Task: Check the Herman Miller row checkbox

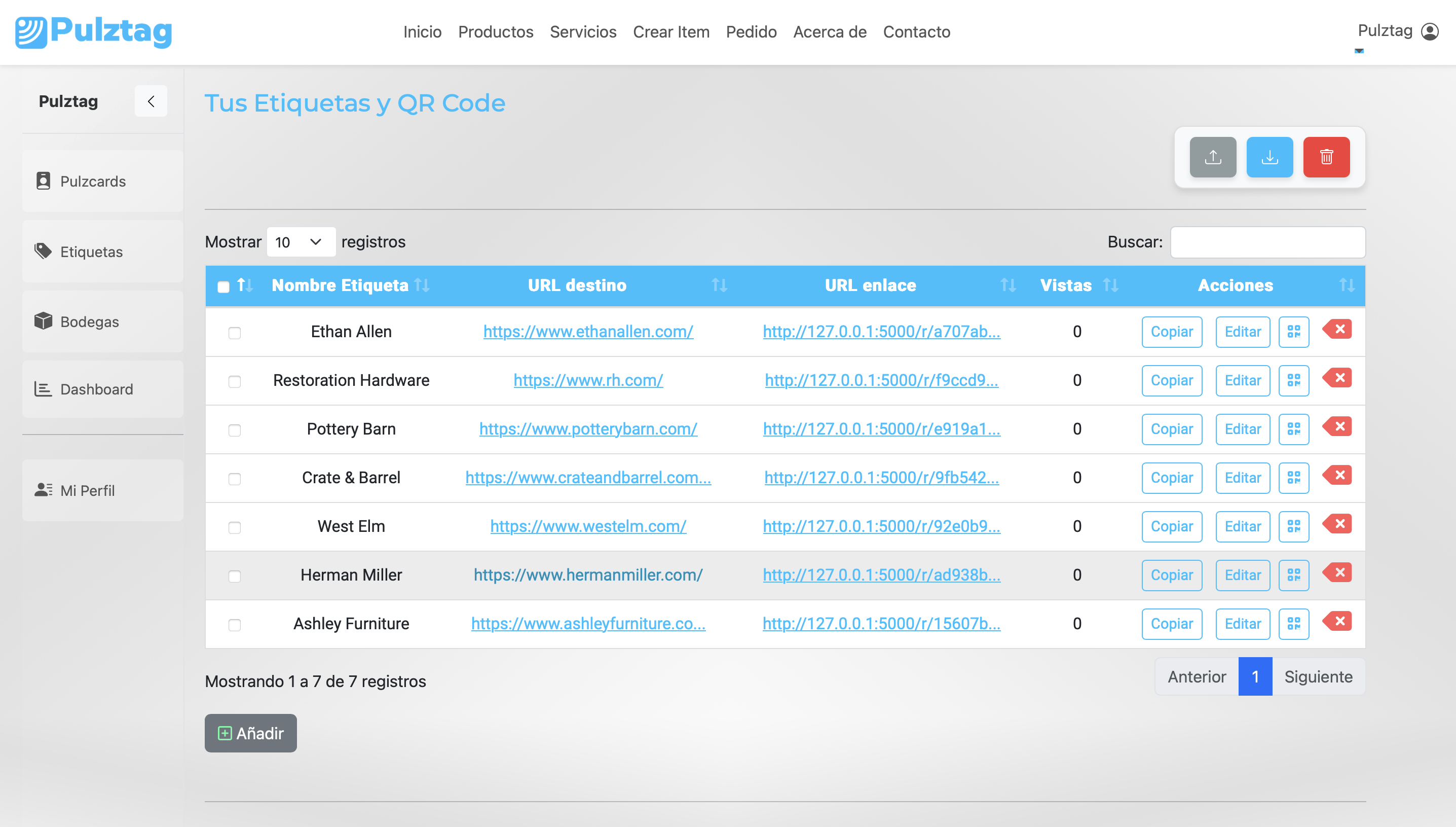Action: tap(235, 577)
